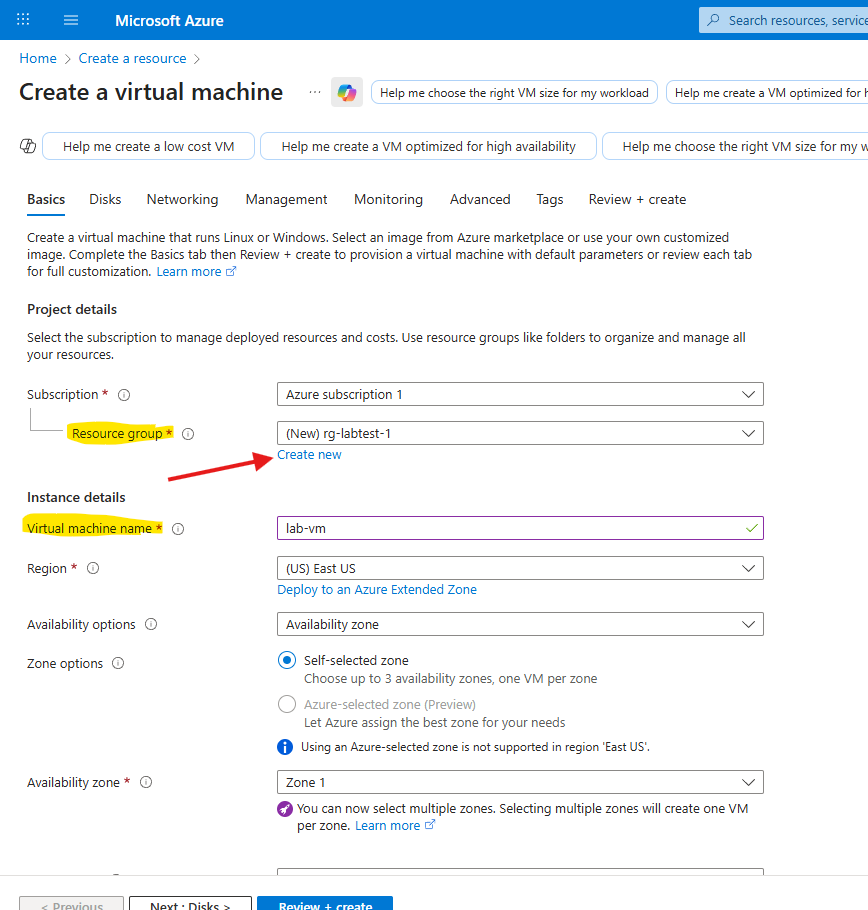The height and width of the screenshot is (910, 868).
Task: Switch to the Monitoring tab
Action: tap(388, 200)
